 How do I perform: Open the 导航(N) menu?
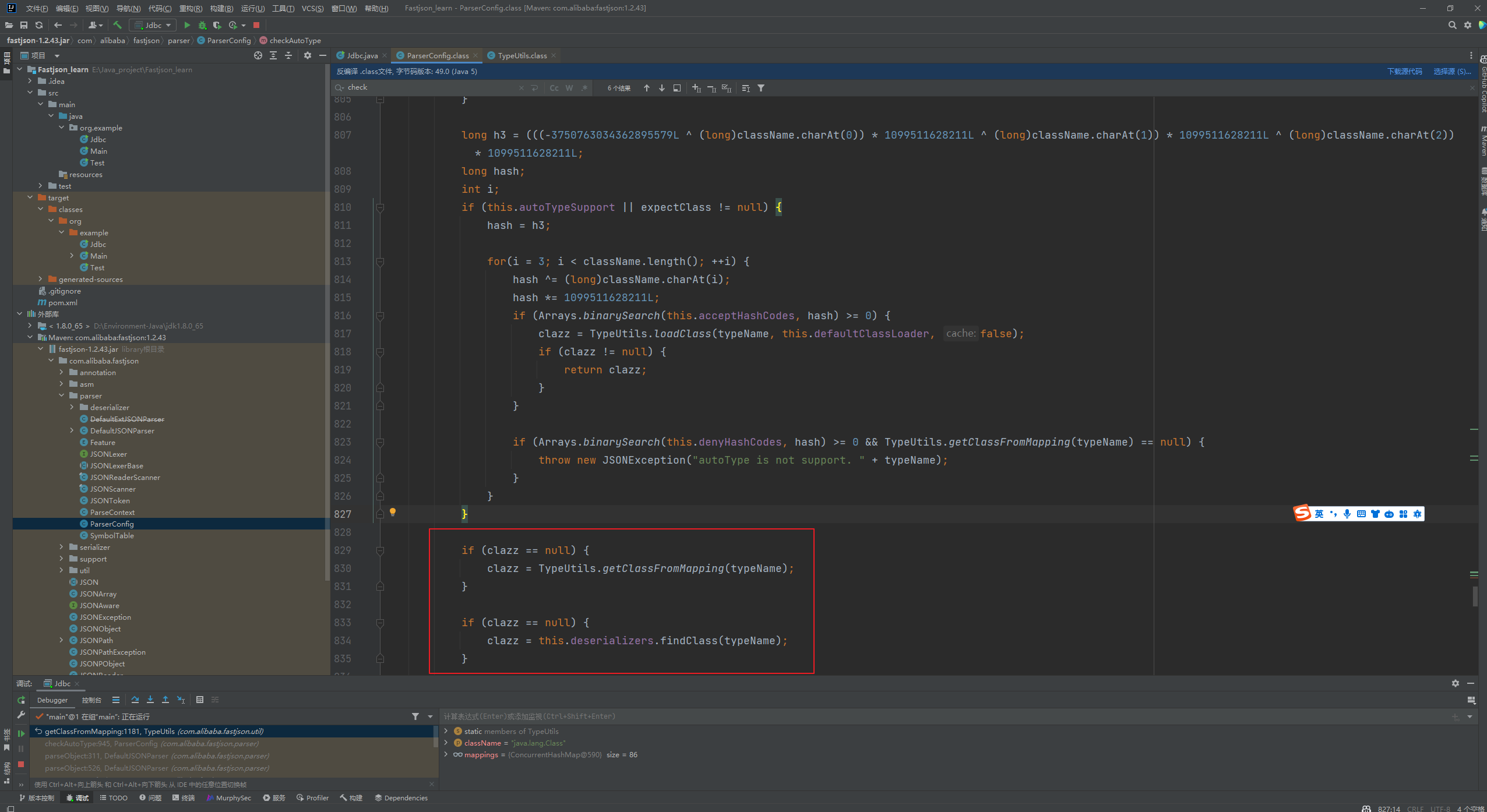point(128,8)
